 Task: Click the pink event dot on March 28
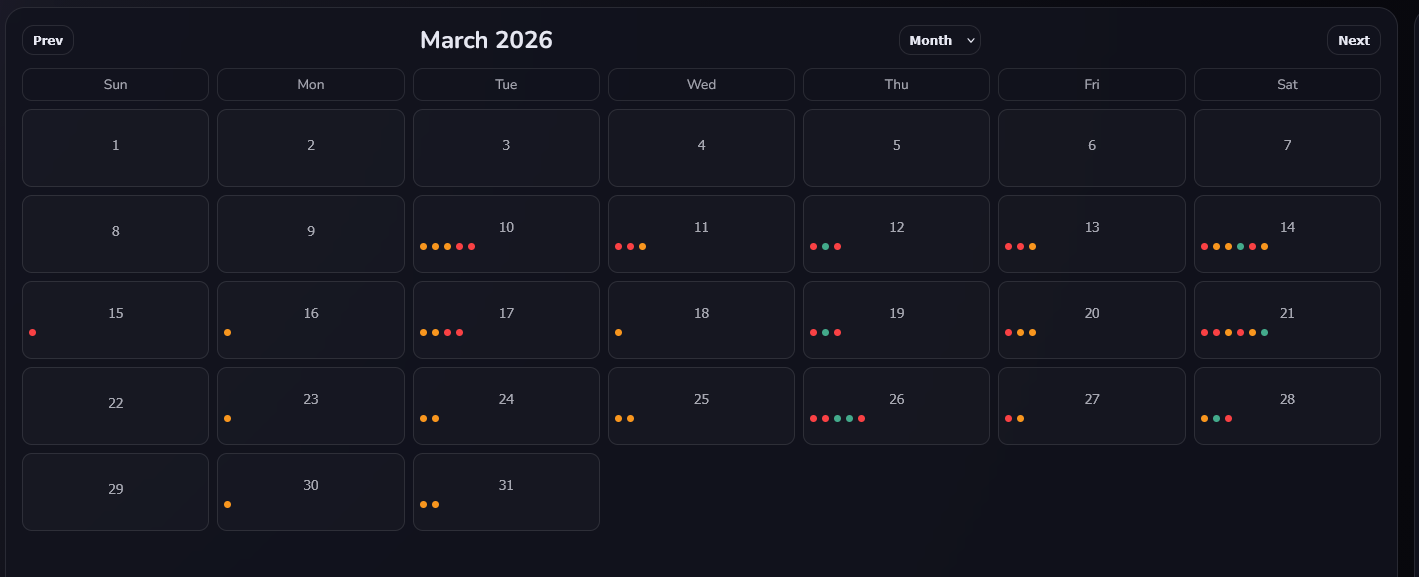coord(1228,418)
